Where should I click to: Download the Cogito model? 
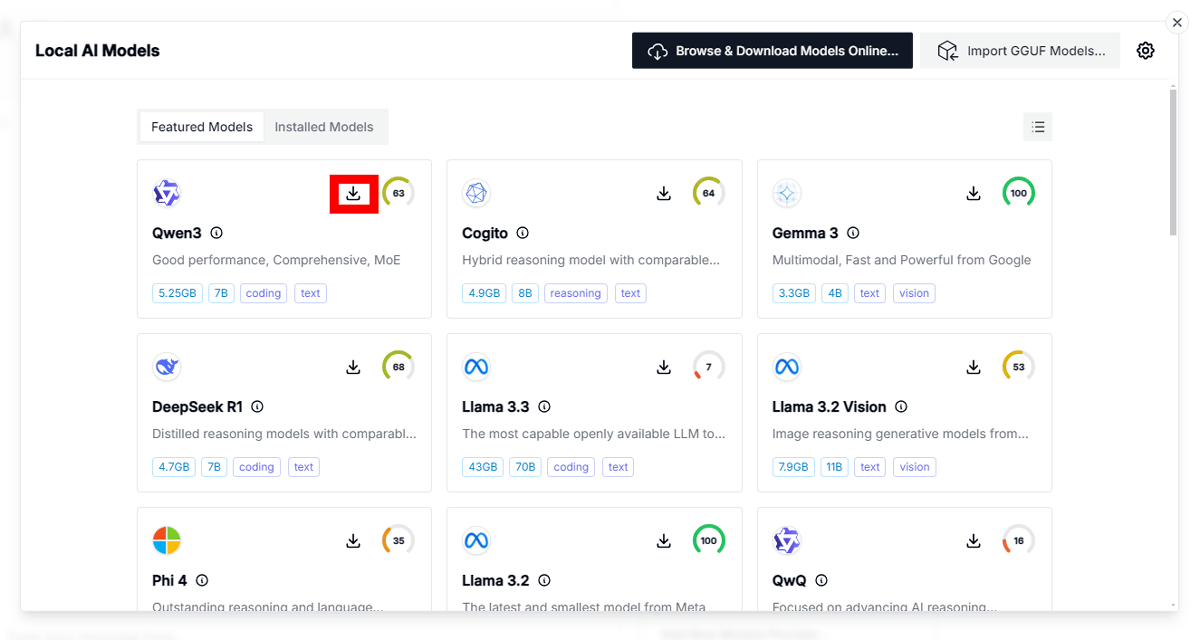pos(663,193)
